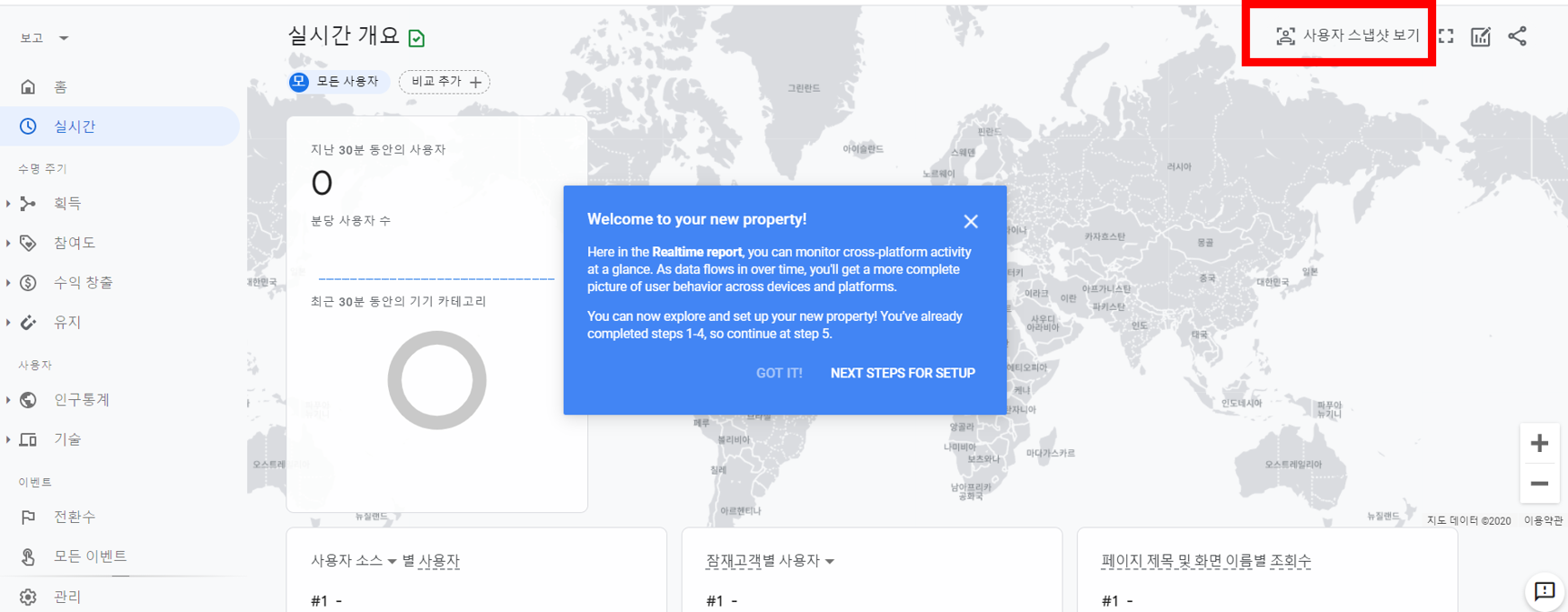Viewport: 1568px width, 612px height.
Task: Open the chart customize report icon
Action: 1481,36
